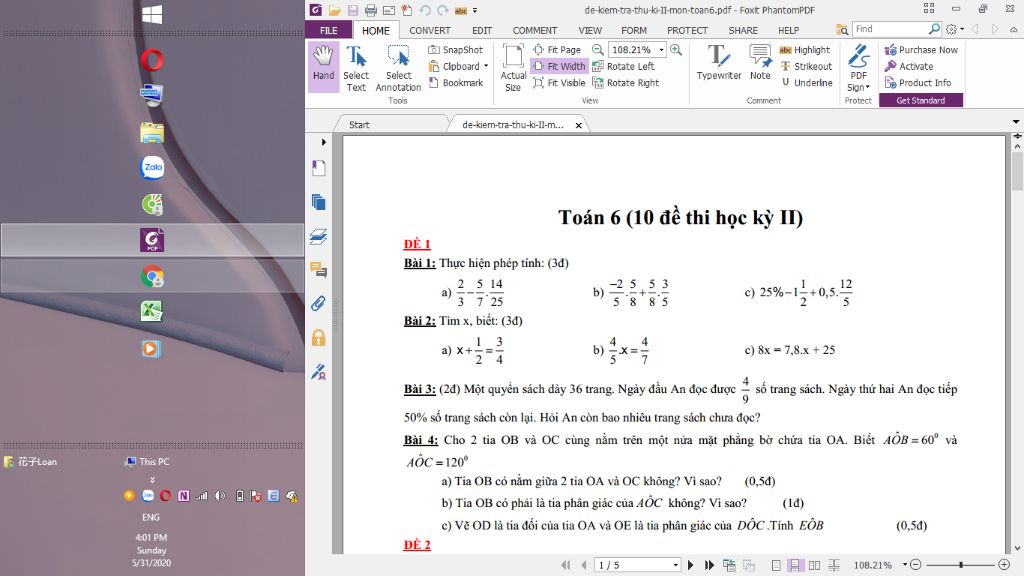Screen dimensions: 1024x576
Task: Decrease zoom with status bar minus button
Action: (916, 564)
